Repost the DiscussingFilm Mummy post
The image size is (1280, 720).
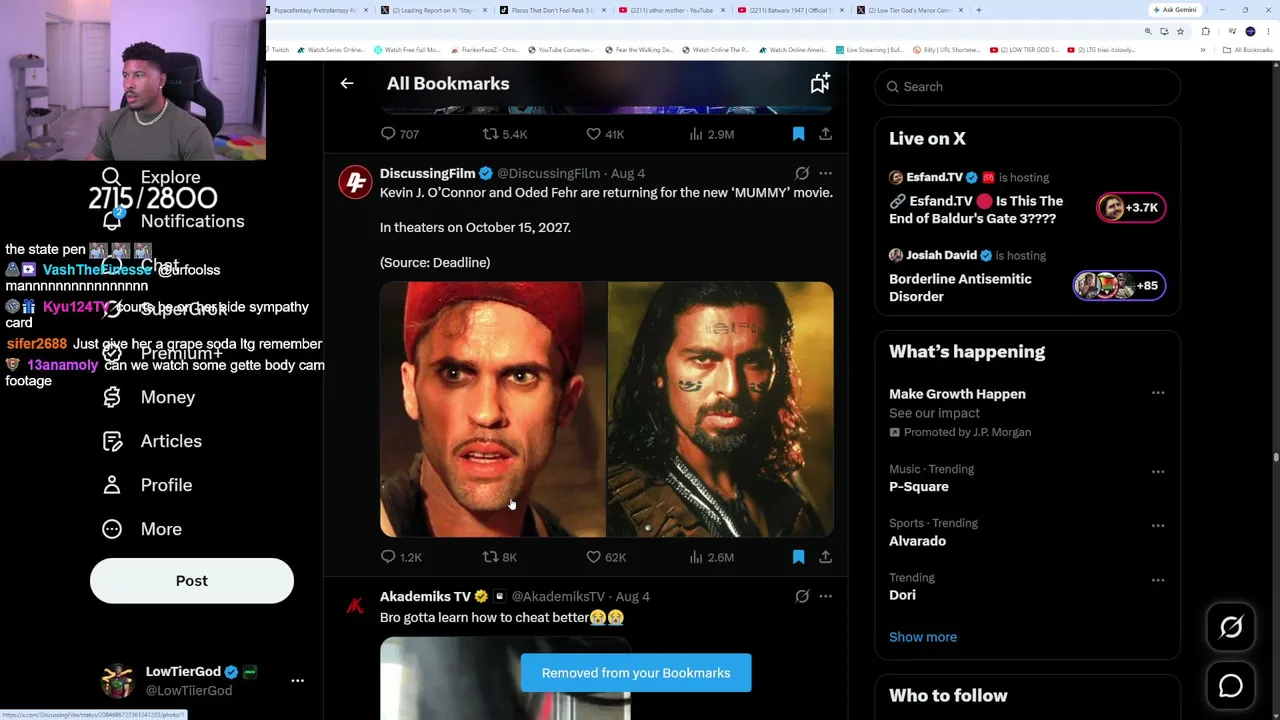coord(499,557)
